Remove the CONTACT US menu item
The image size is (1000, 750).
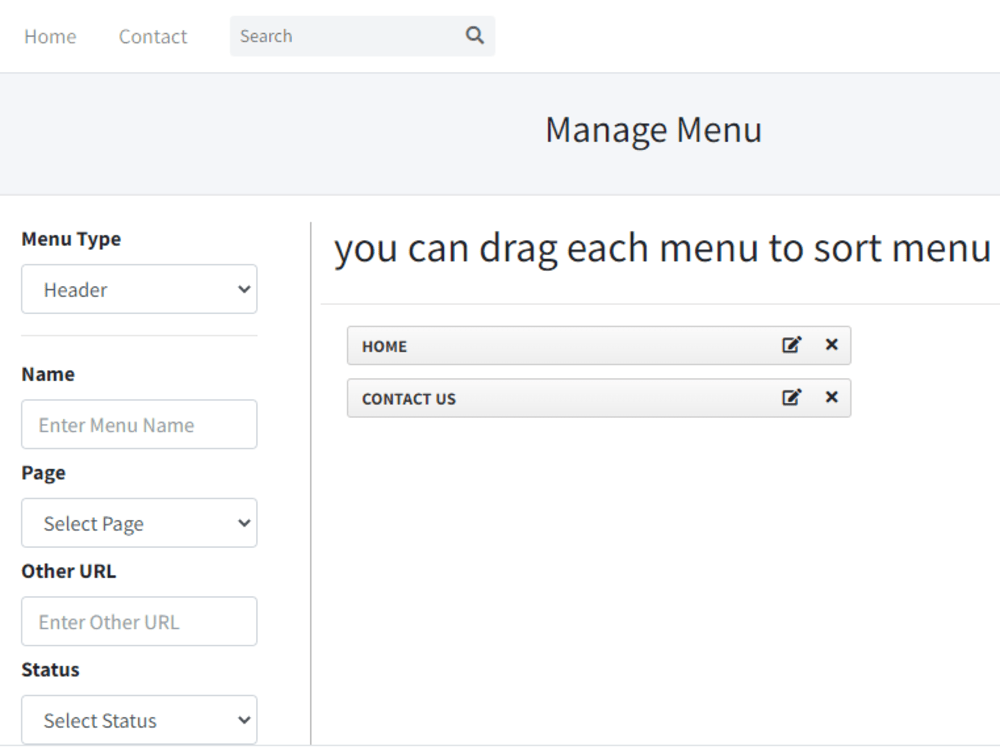pyautogui.click(x=831, y=396)
